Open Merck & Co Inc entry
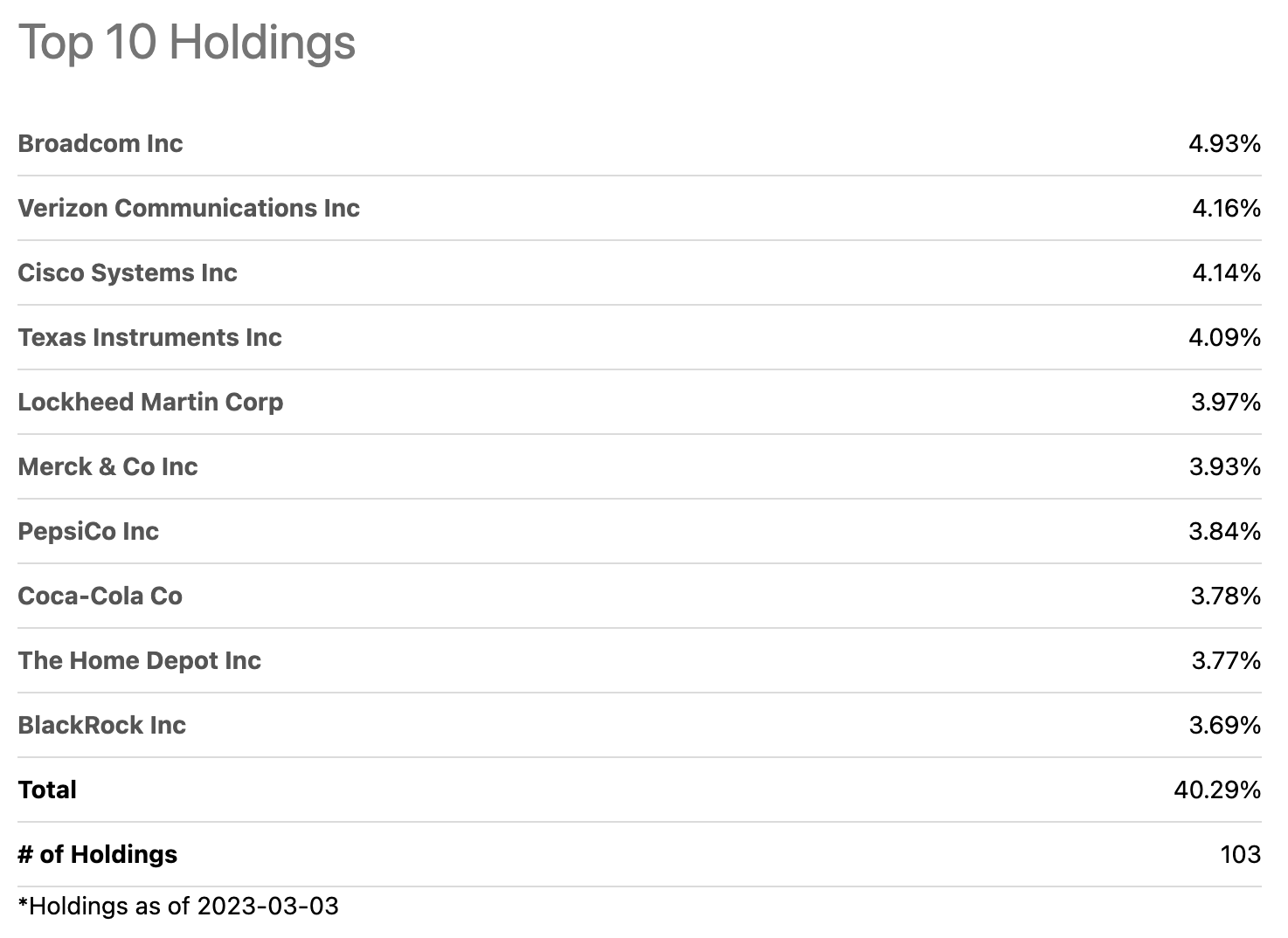This screenshot has width=1288, height=938. (107, 466)
